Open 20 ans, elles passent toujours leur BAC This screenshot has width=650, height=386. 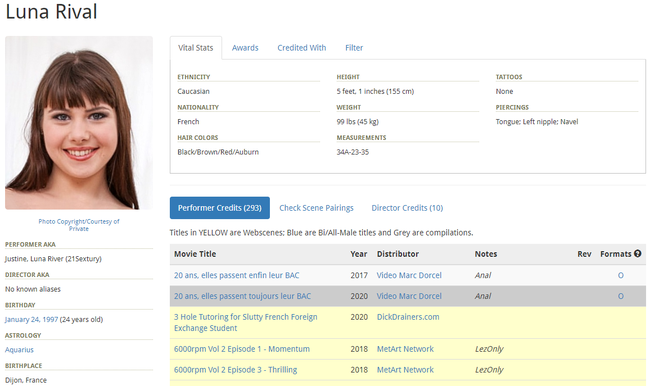(243, 296)
